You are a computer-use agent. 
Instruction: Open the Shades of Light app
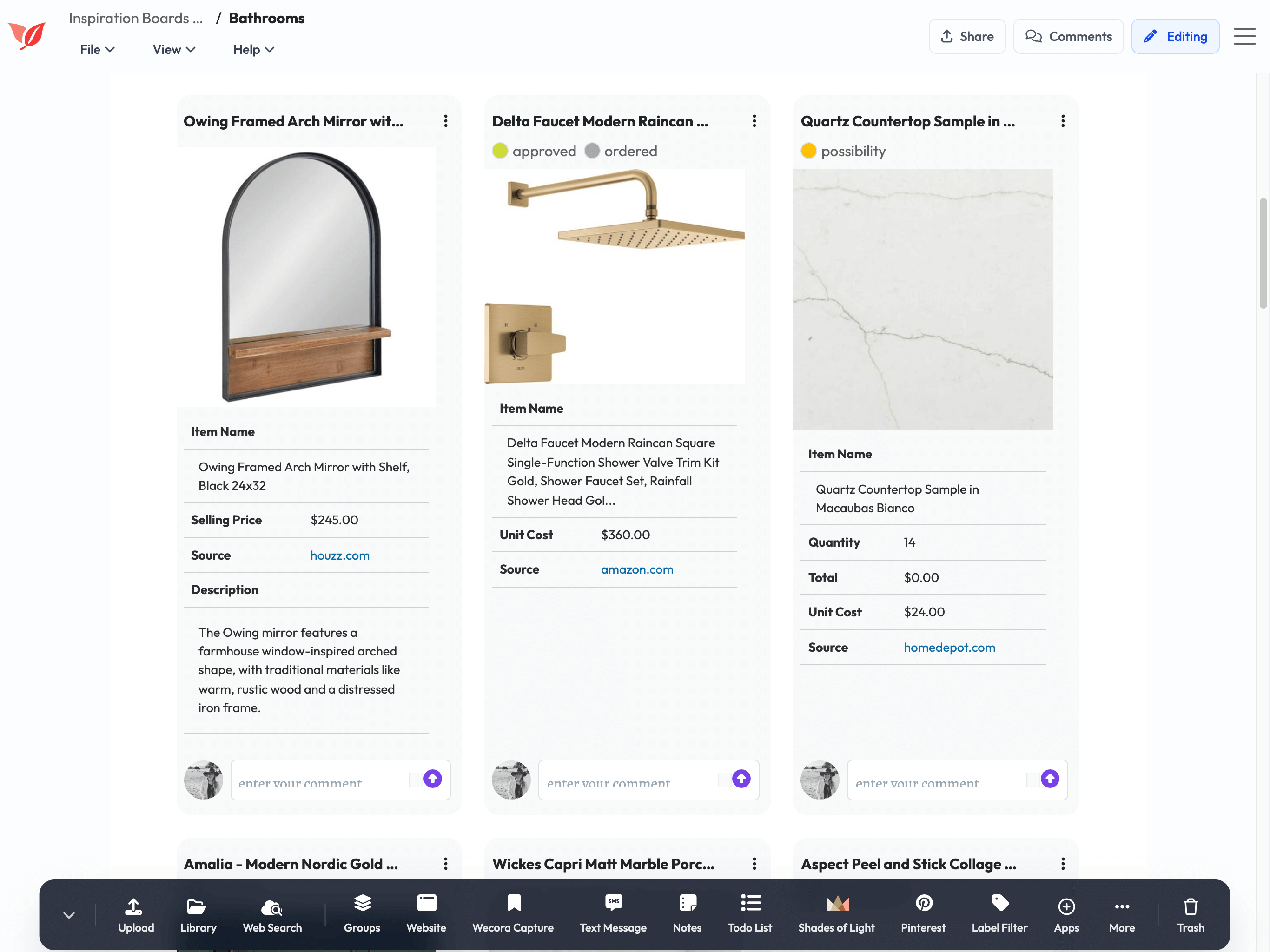(836, 914)
